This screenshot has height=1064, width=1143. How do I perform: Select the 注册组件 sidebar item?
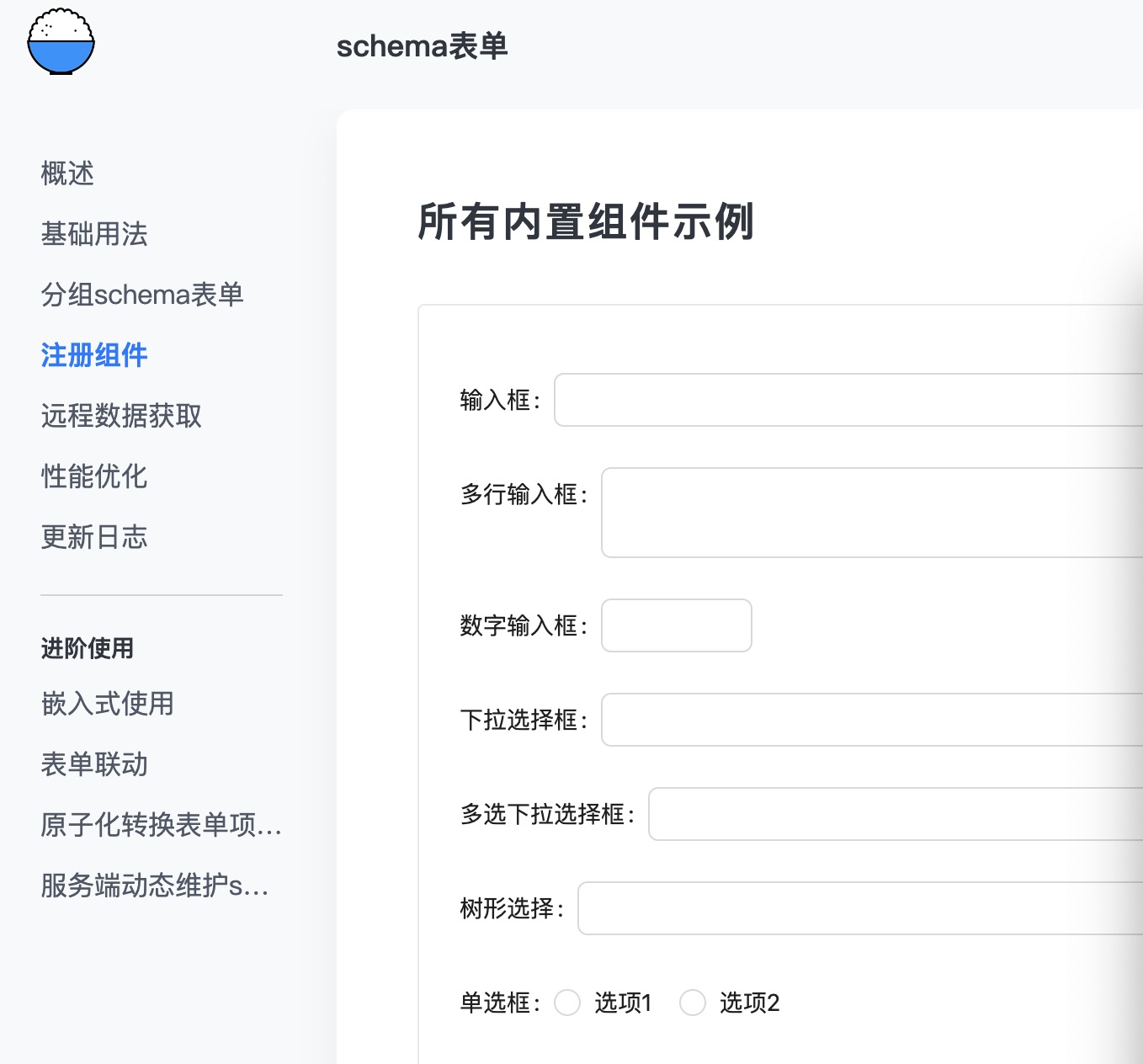point(94,355)
